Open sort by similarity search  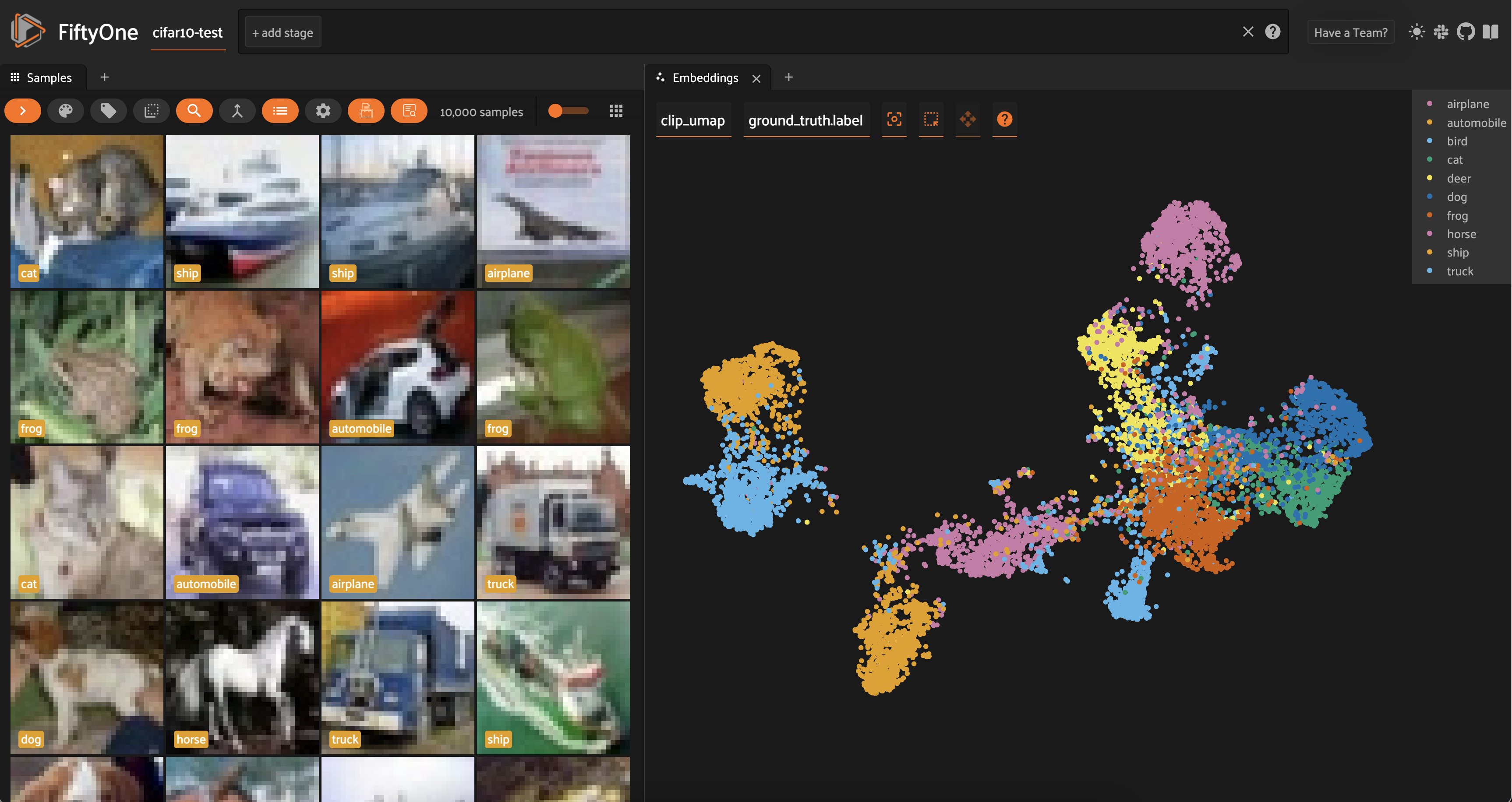pos(194,111)
